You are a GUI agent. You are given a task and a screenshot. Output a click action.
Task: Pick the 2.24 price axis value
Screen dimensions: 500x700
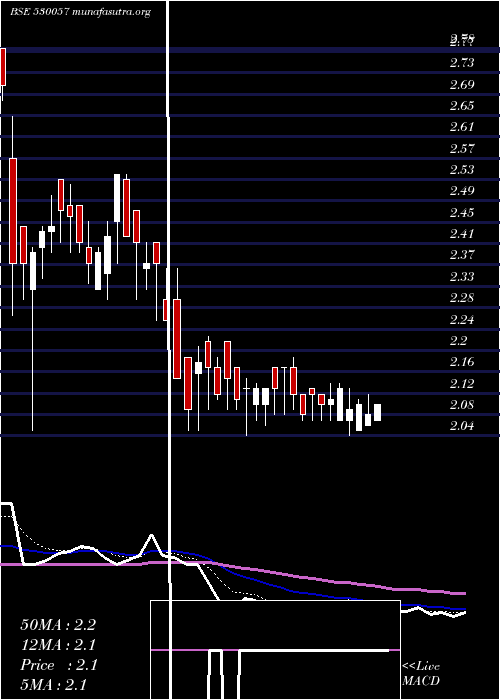[462, 319]
